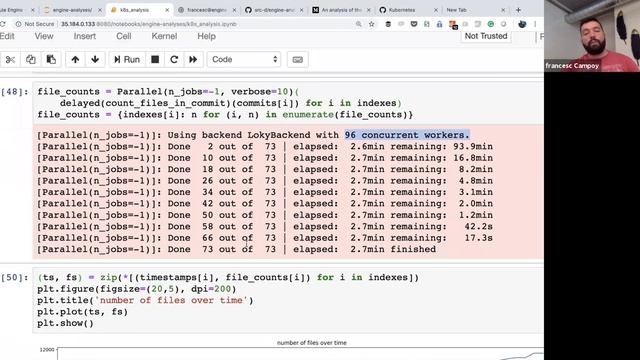
Task: Click the cell prompt '[50]:'
Action: click(15, 277)
